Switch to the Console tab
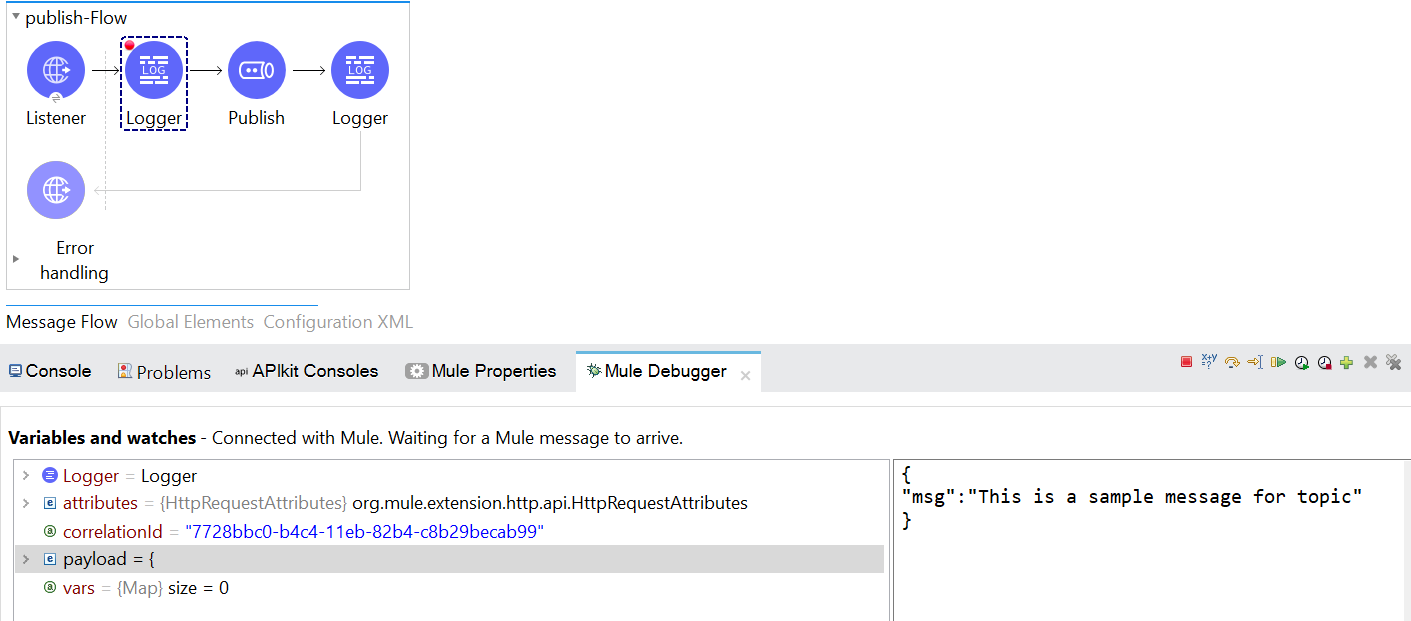 click(49, 370)
